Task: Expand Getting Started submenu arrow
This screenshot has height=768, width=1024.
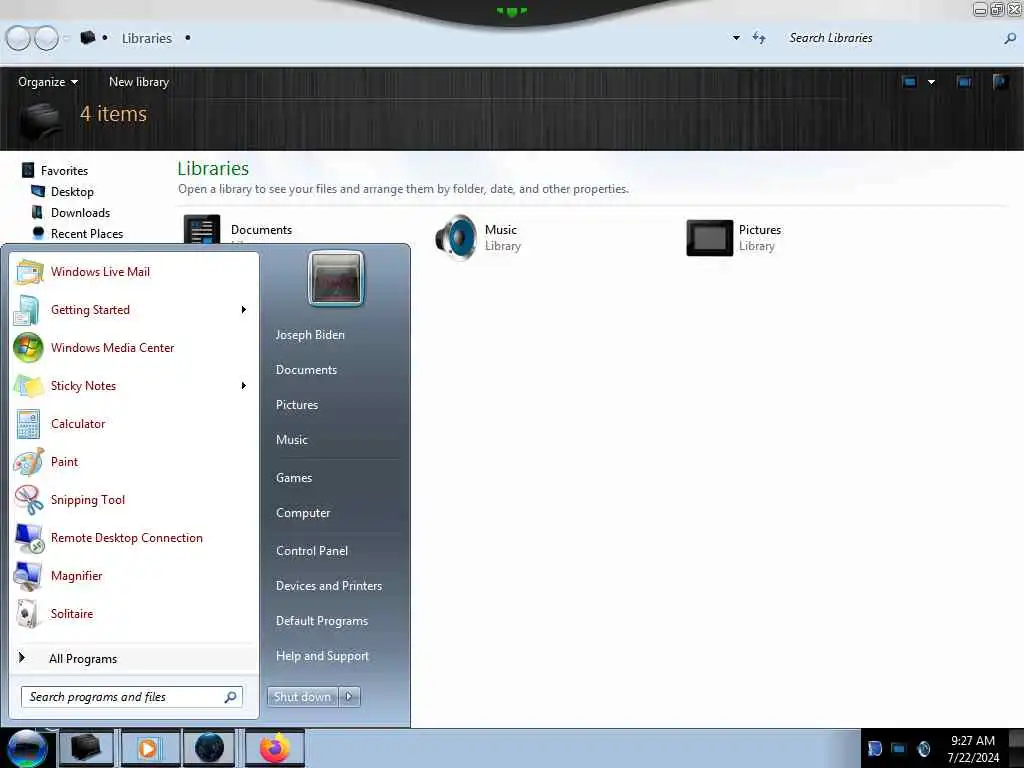Action: (x=244, y=310)
